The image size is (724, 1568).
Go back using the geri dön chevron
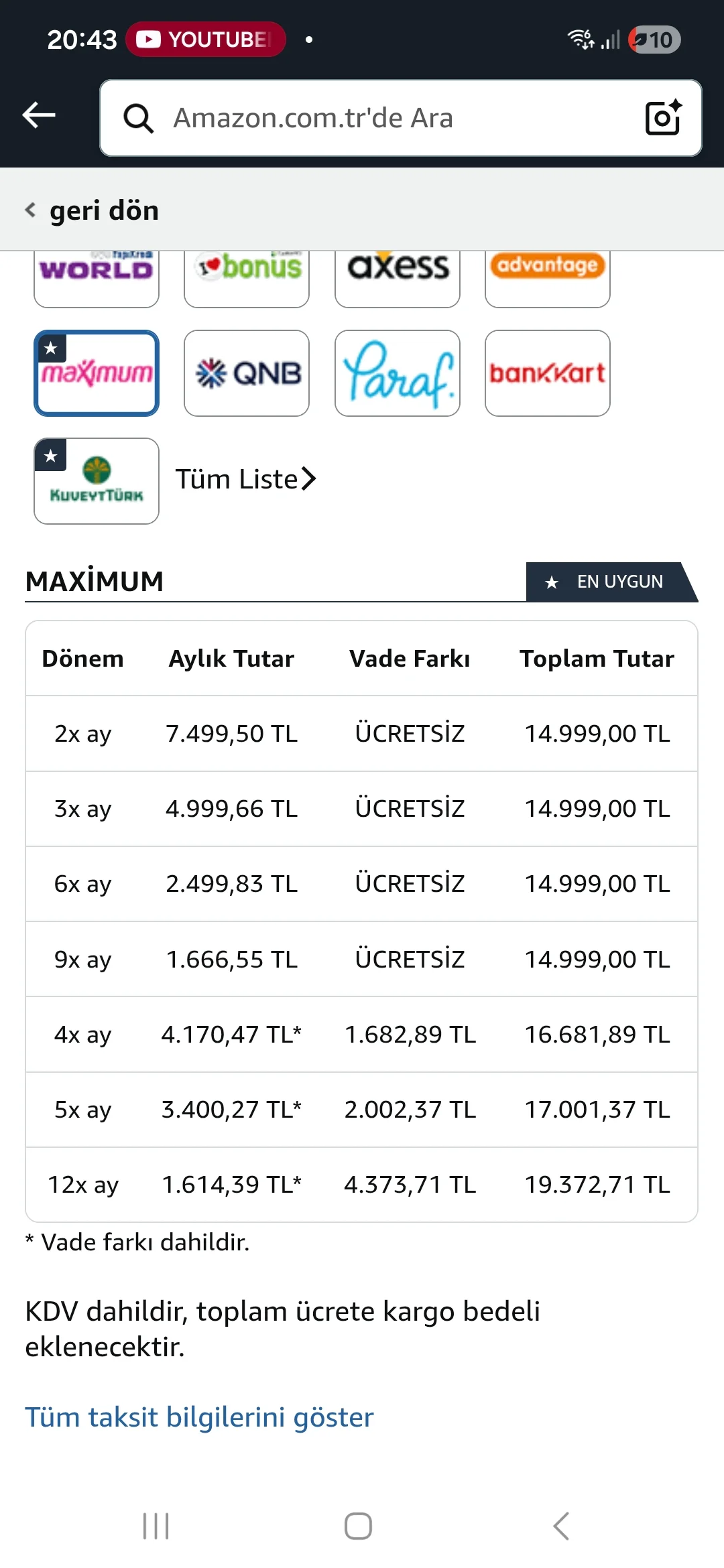(x=31, y=210)
